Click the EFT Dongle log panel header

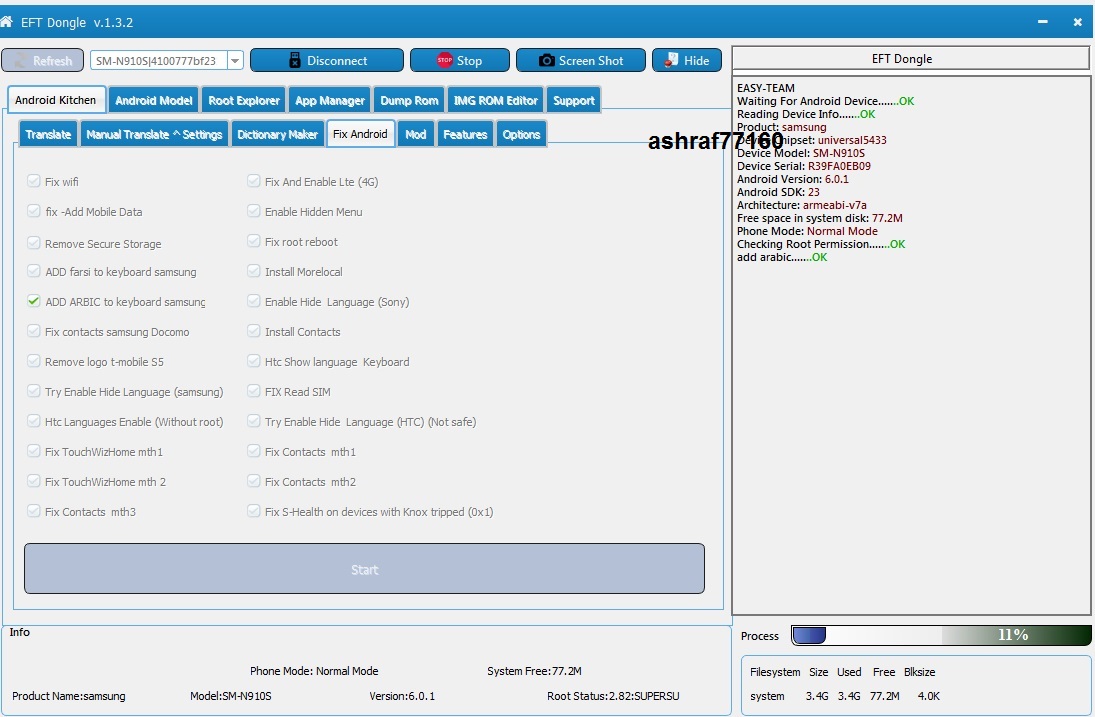pos(911,59)
